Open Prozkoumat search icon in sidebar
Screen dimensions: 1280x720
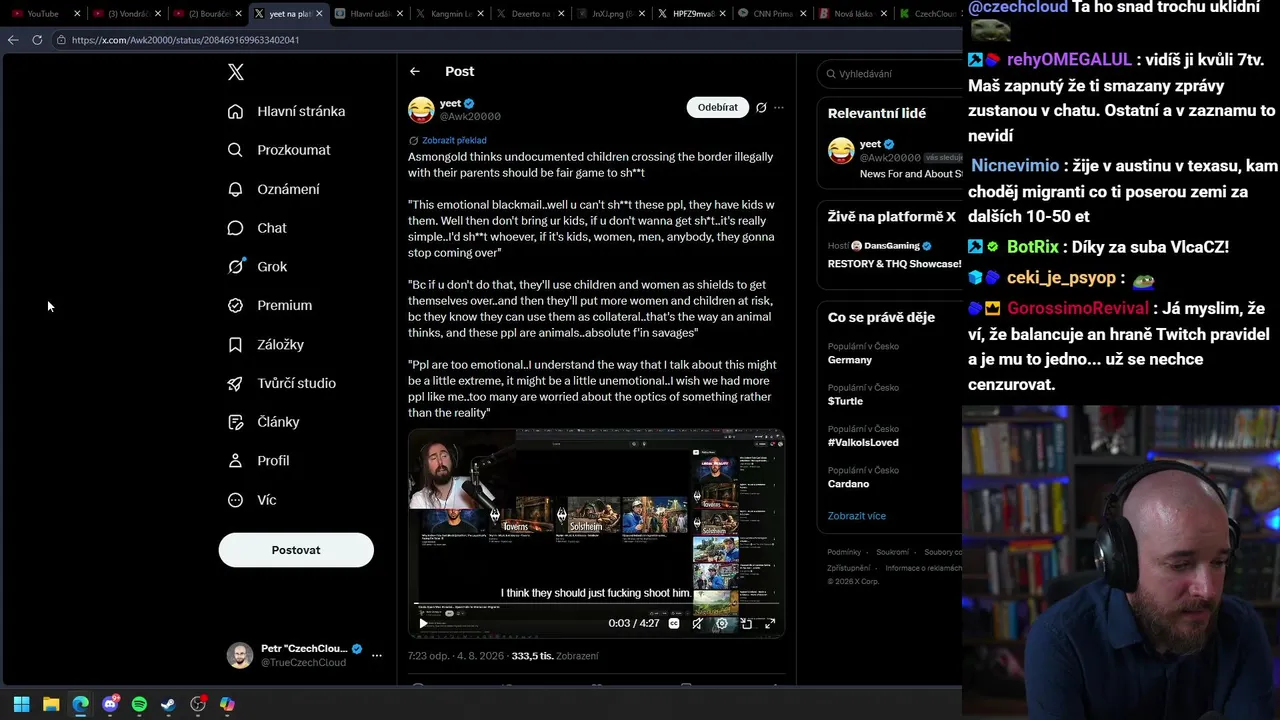tap(235, 150)
